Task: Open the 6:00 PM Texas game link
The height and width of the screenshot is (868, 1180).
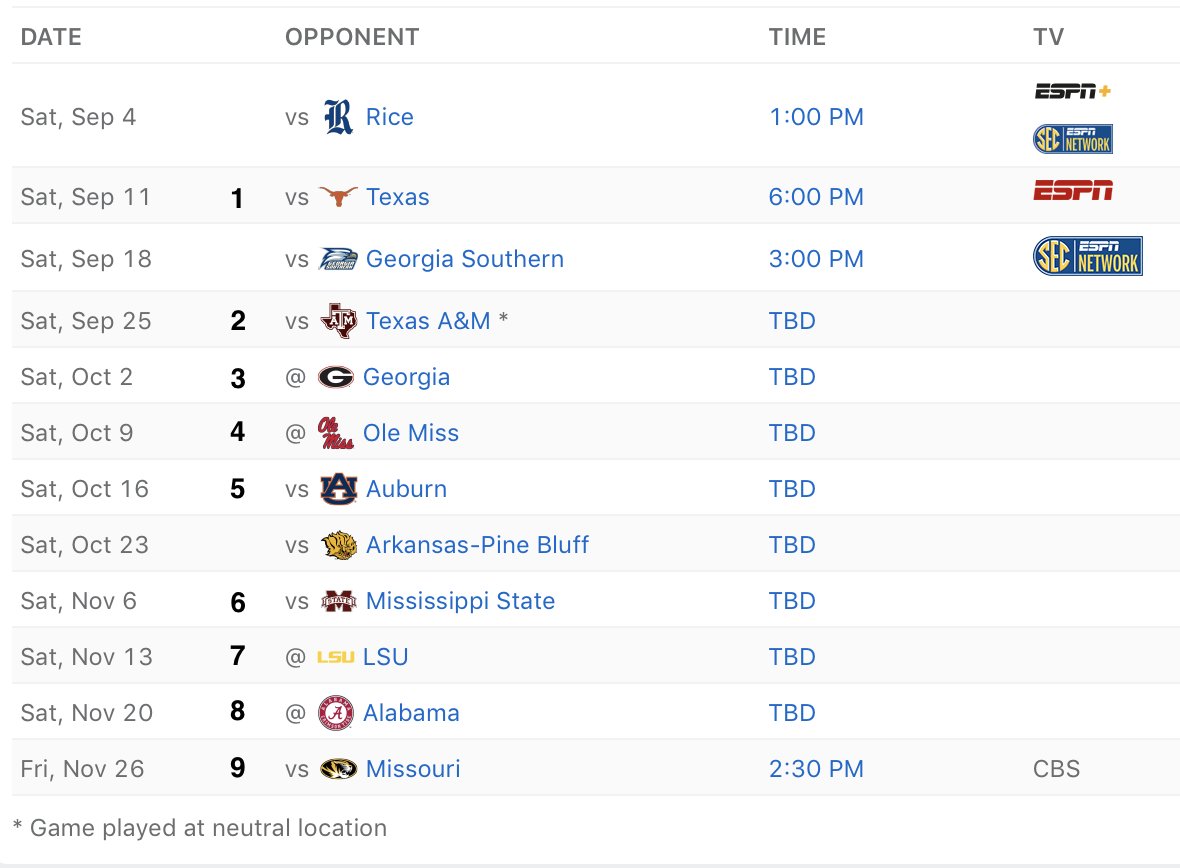Action: click(x=816, y=197)
